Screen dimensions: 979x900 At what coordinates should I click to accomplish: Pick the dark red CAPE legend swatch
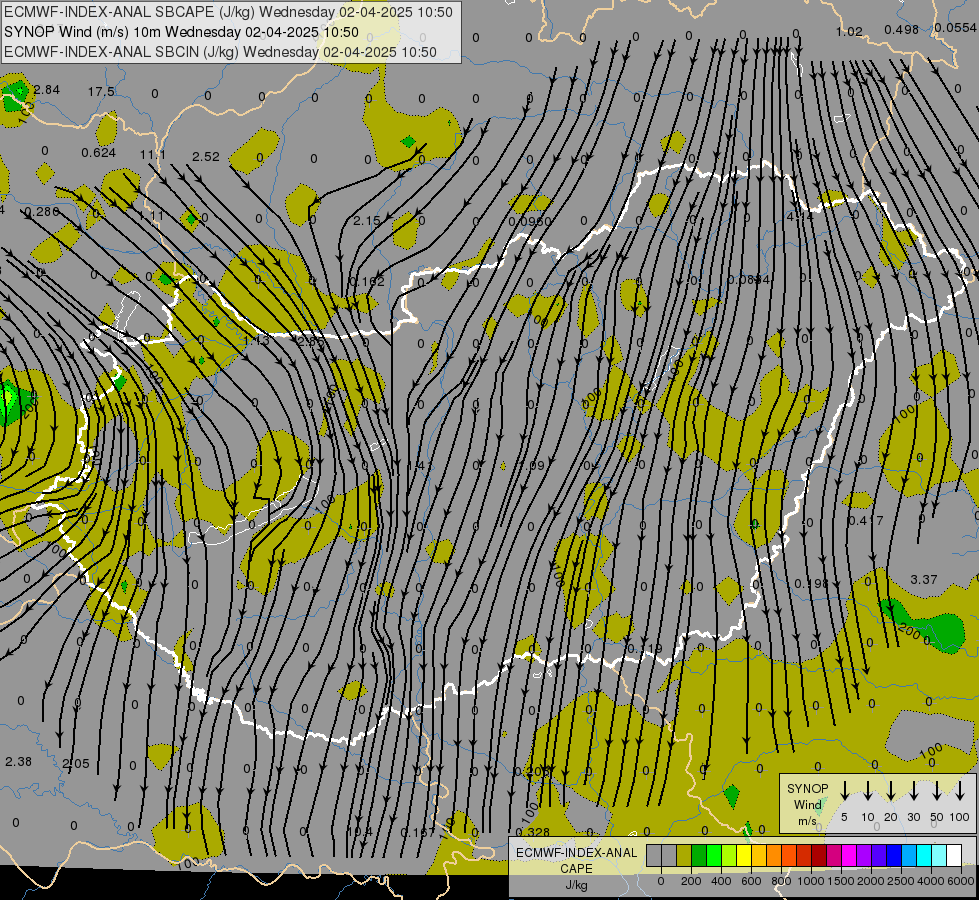coord(819,856)
